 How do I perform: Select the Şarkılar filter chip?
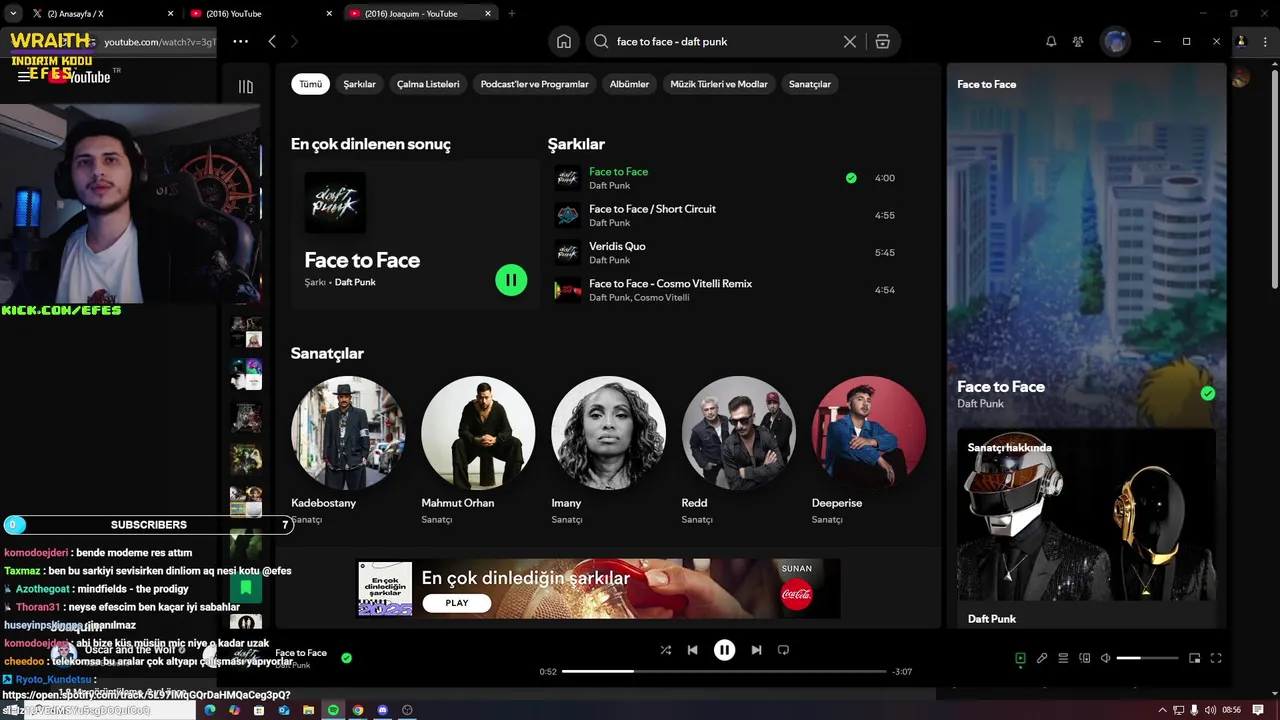[359, 84]
